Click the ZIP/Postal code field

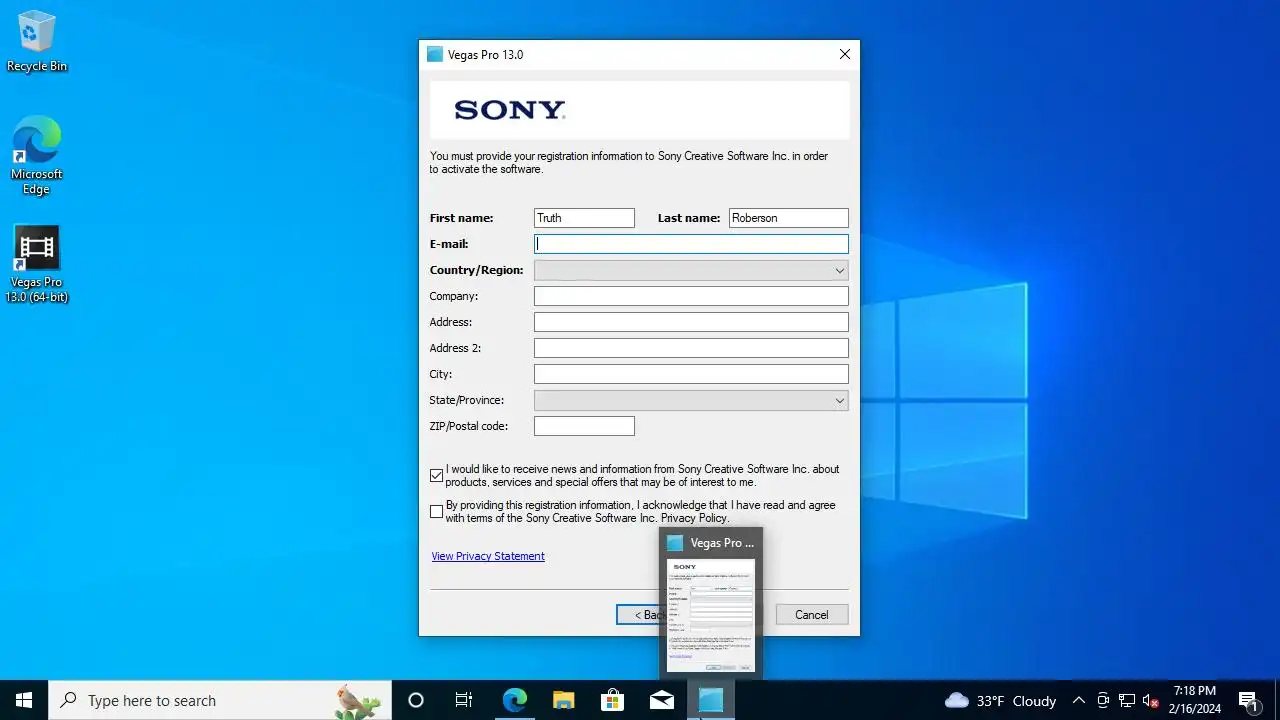(584, 426)
